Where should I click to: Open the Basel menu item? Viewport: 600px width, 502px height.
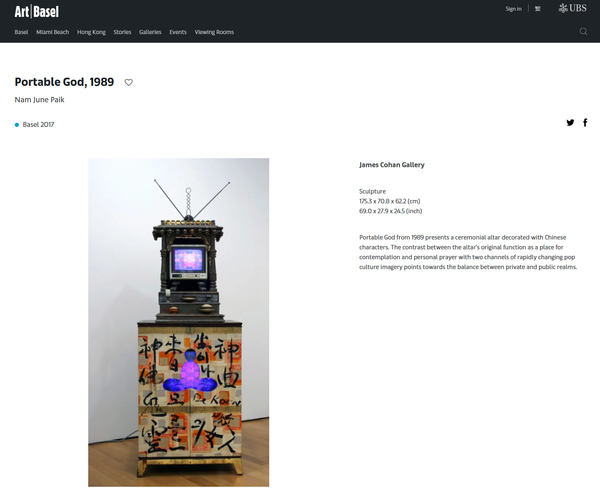[x=21, y=32]
